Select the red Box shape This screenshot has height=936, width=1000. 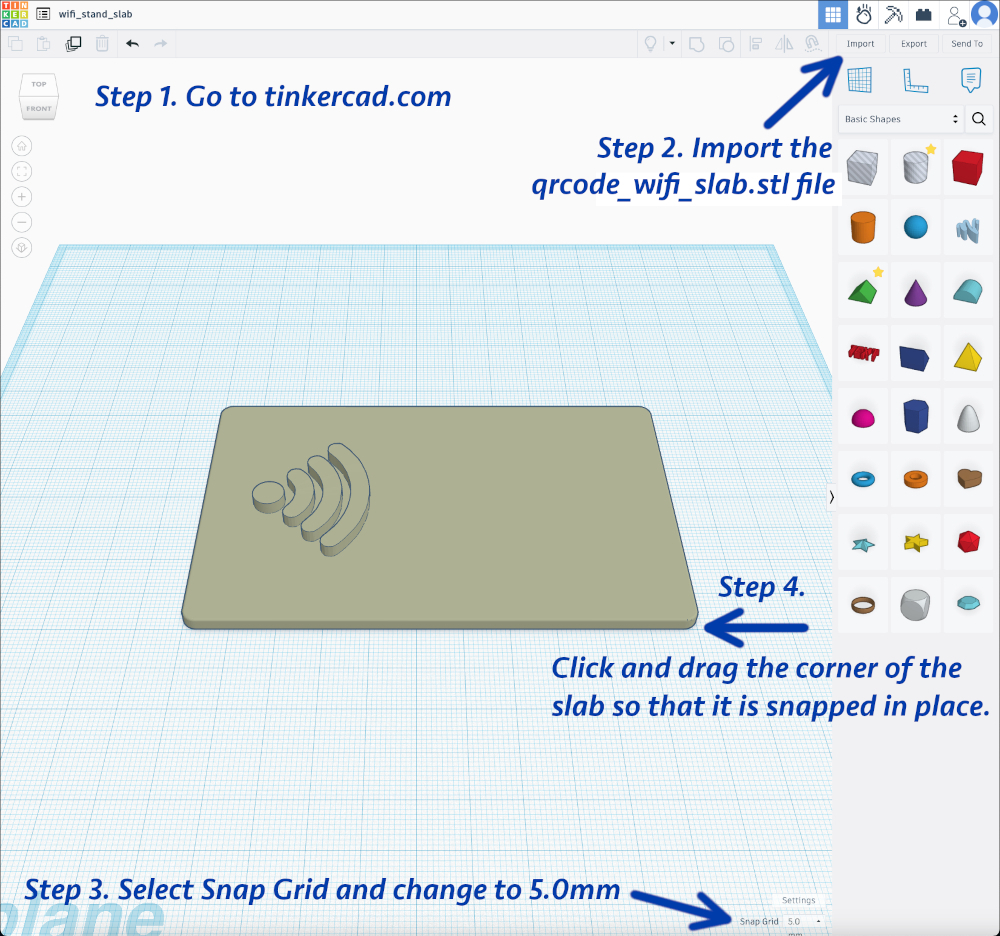pyautogui.click(x=967, y=168)
